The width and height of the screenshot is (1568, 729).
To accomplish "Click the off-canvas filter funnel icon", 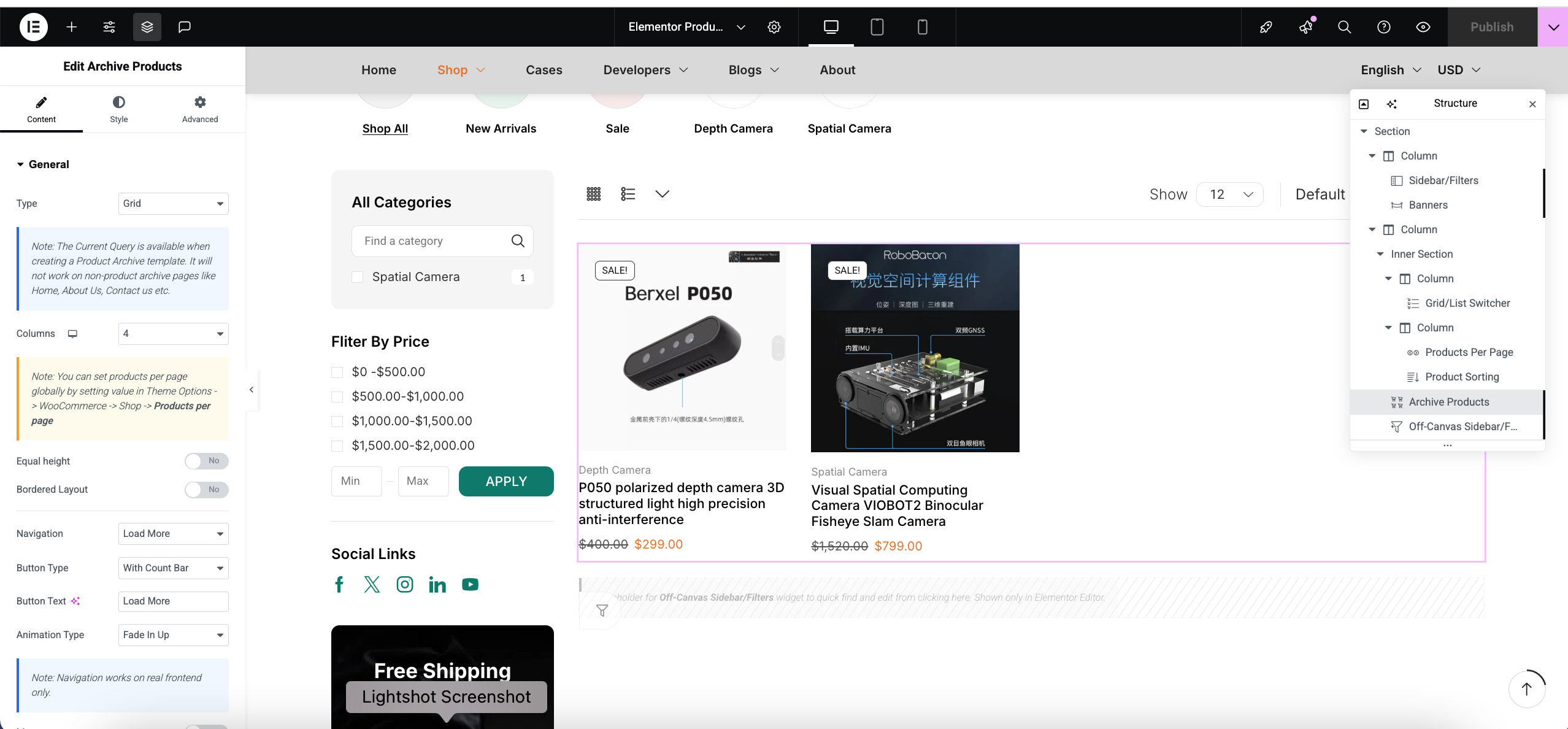I will [x=602, y=610].
